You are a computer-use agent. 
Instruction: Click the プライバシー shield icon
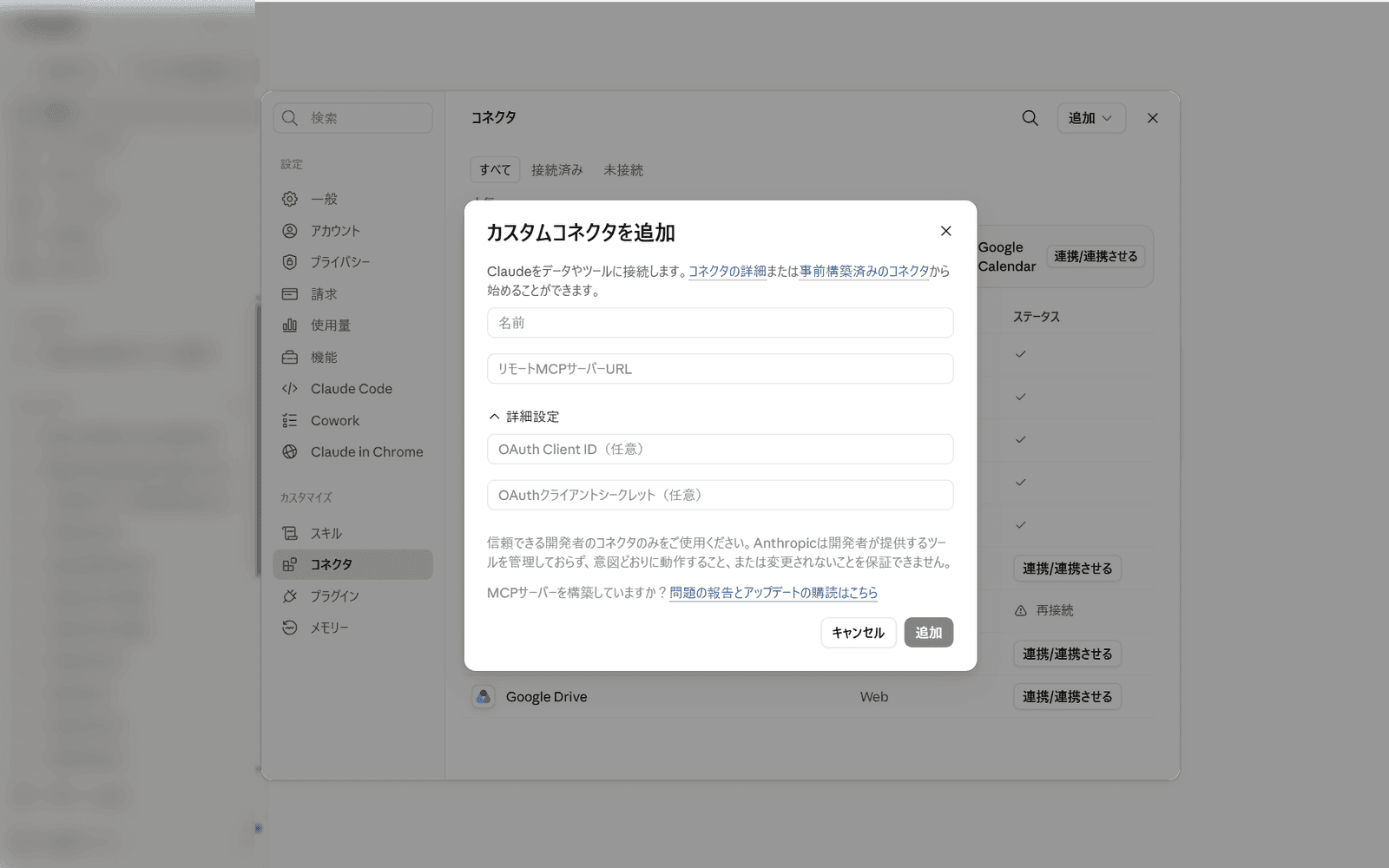(x=290, y=262)
